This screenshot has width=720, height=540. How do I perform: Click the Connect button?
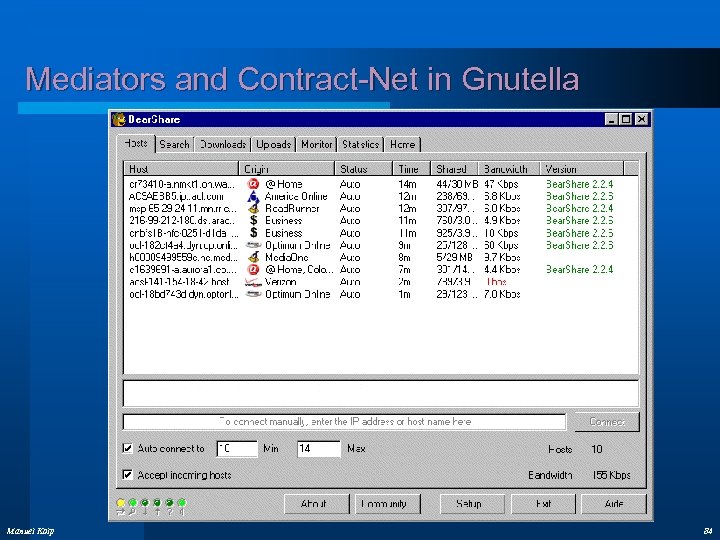(607, 422)
